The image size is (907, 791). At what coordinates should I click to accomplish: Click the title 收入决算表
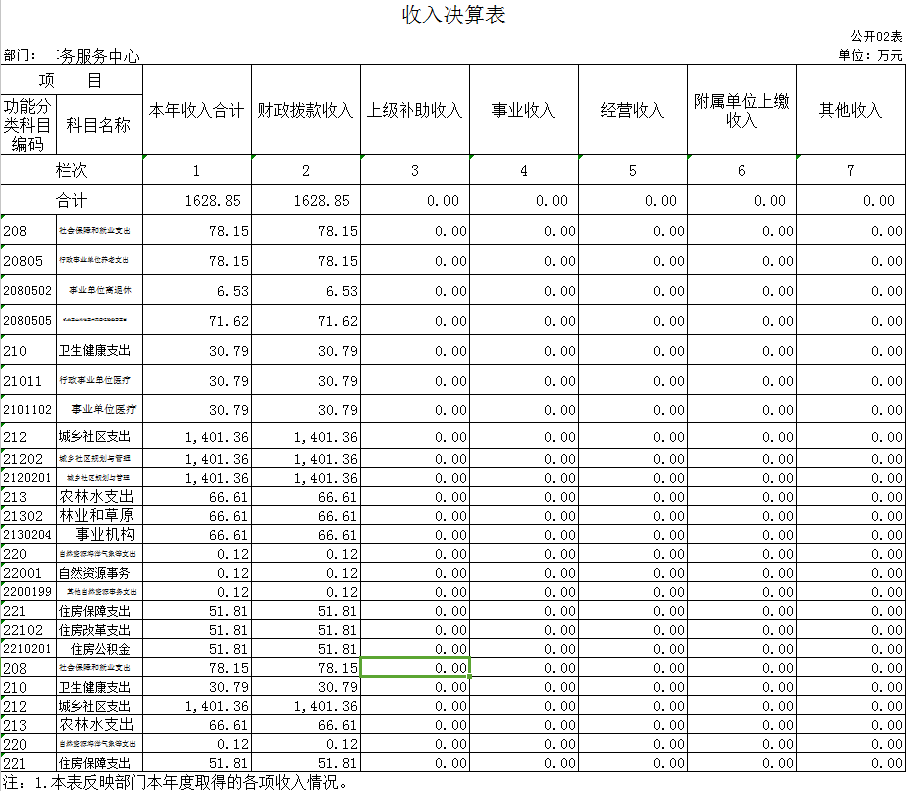[454, 15]
